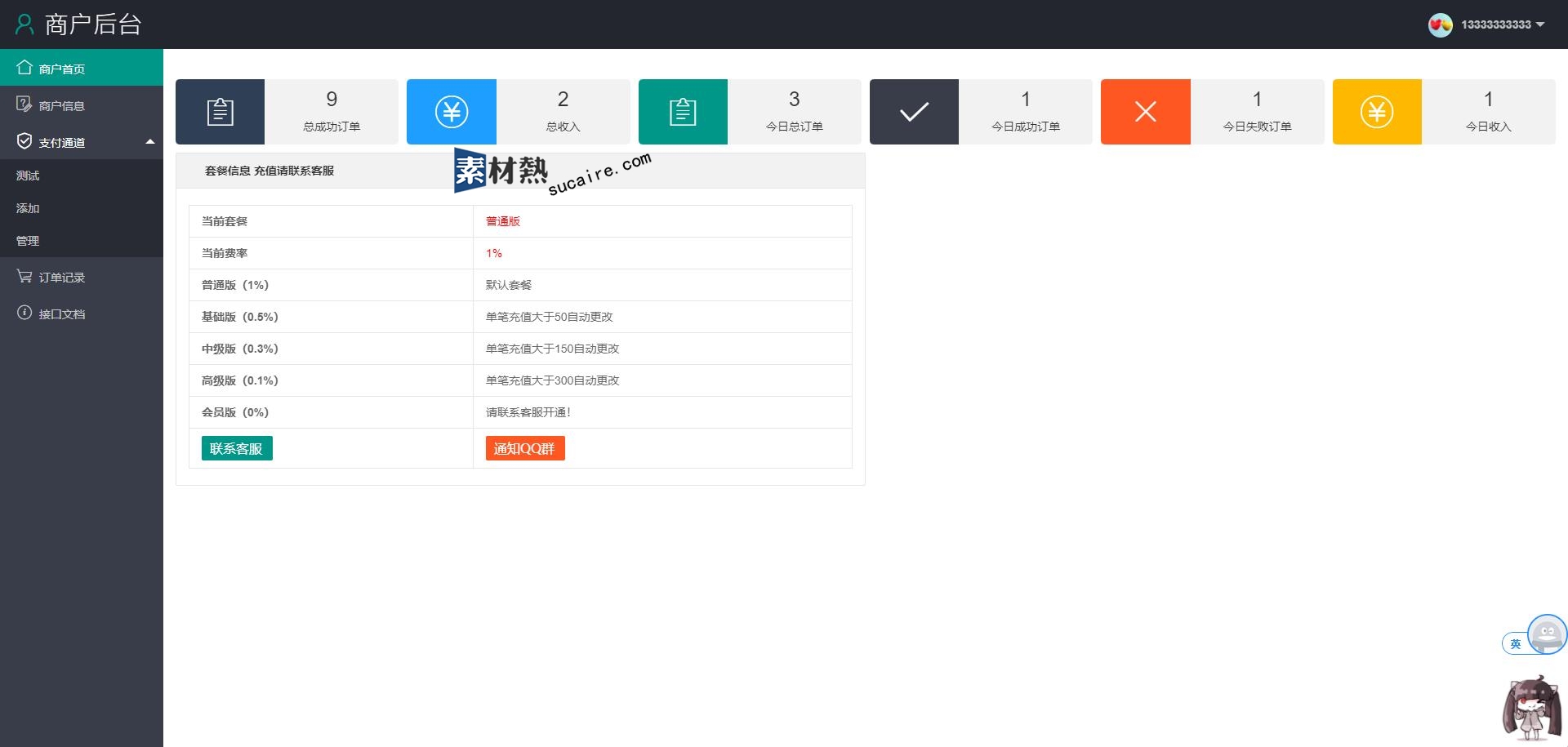The width and height of the screenshot is (1568, 747).
Task: Click the user silhouette icon beside 商户后台
Action: point(24,24)
